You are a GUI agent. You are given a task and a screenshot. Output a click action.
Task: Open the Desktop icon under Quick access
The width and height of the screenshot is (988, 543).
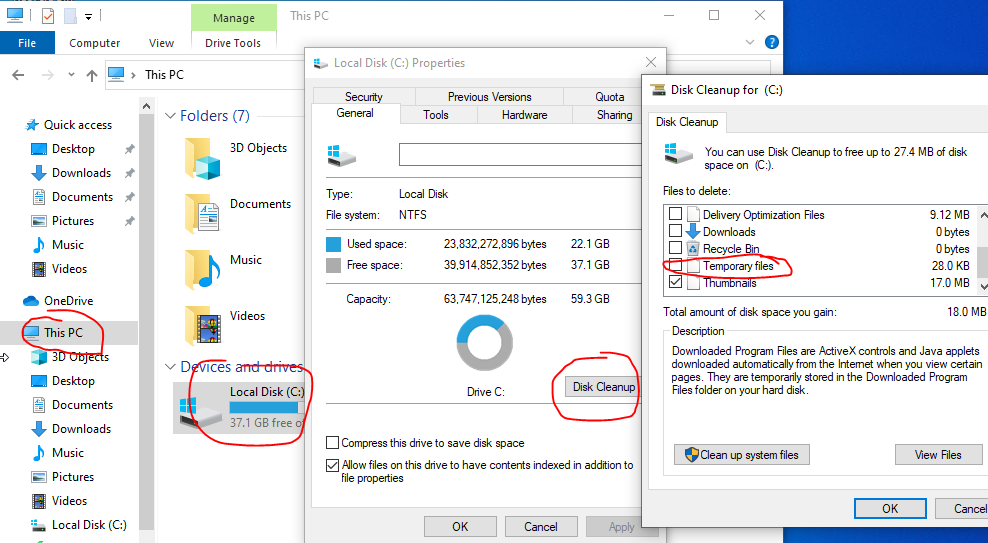point(39,149)
